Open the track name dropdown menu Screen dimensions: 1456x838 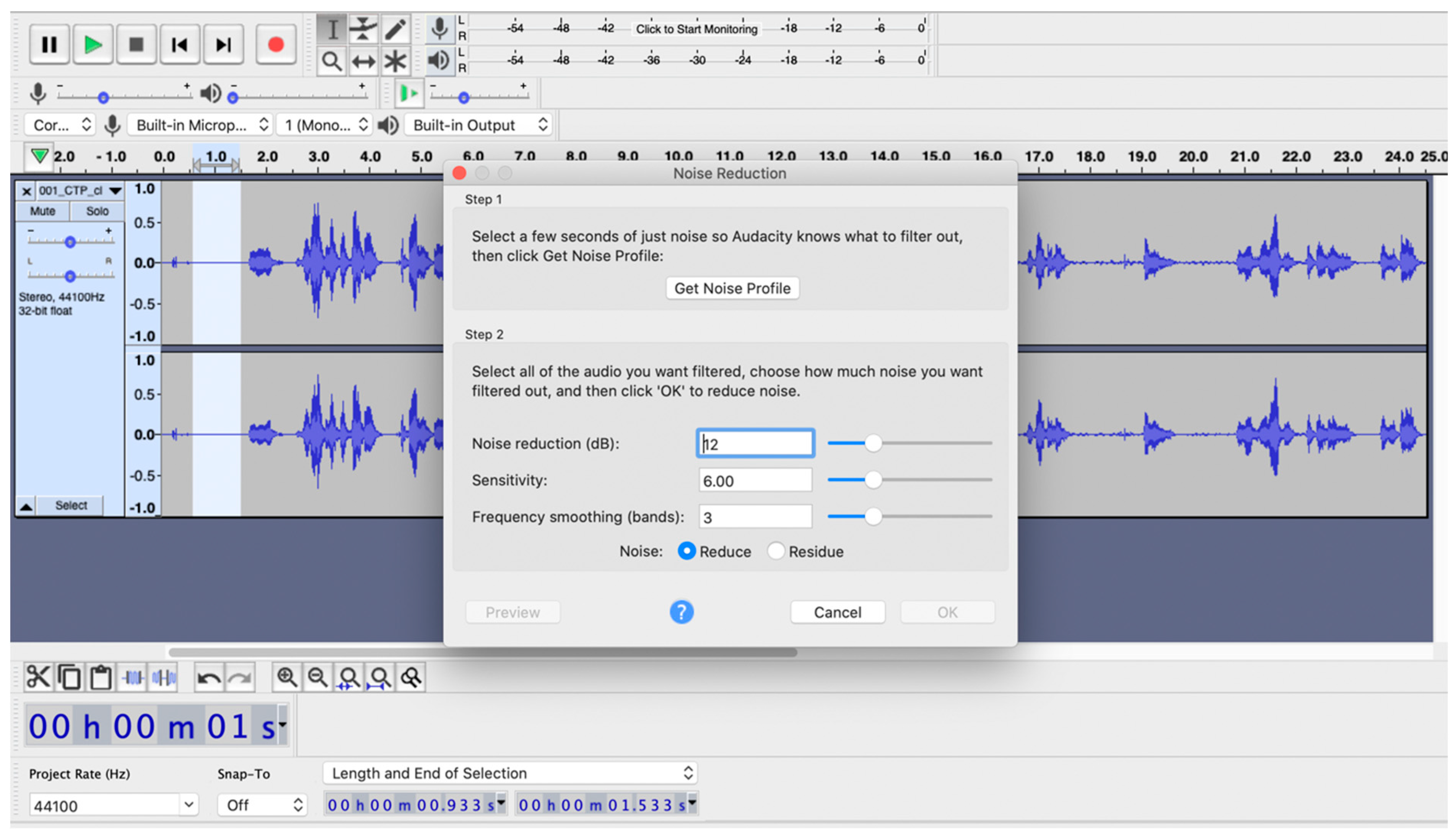[x=115, y=190]
